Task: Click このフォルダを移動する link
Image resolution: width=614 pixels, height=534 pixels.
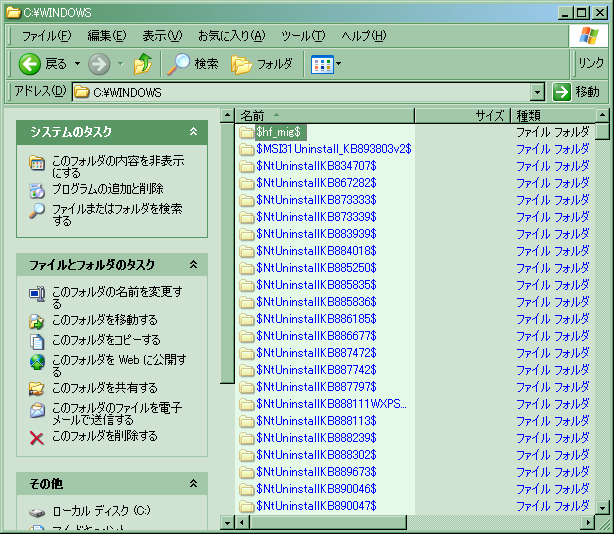Action: [x=105, y=320]
